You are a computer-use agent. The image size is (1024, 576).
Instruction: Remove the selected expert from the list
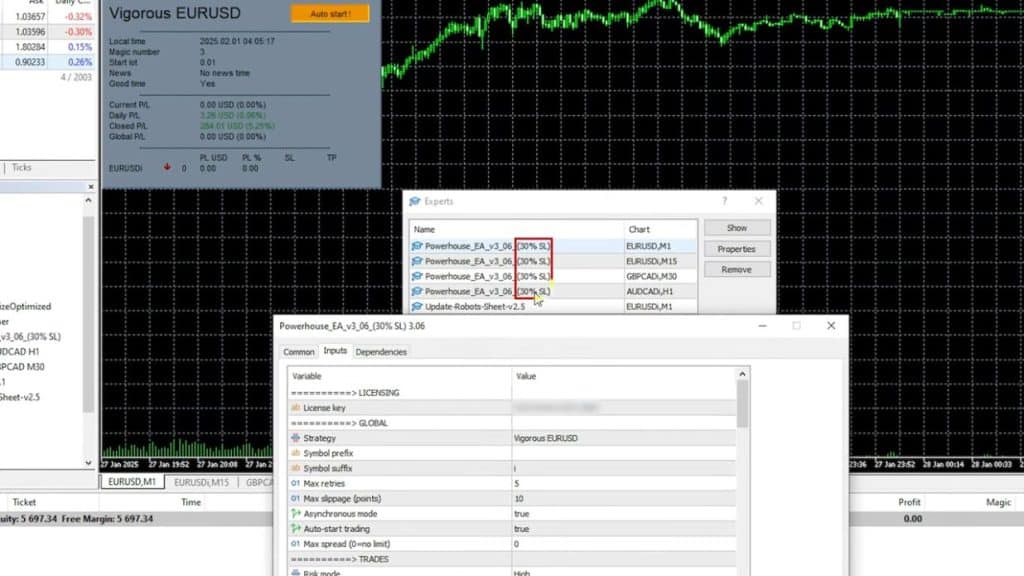click(x=736, y=269)
